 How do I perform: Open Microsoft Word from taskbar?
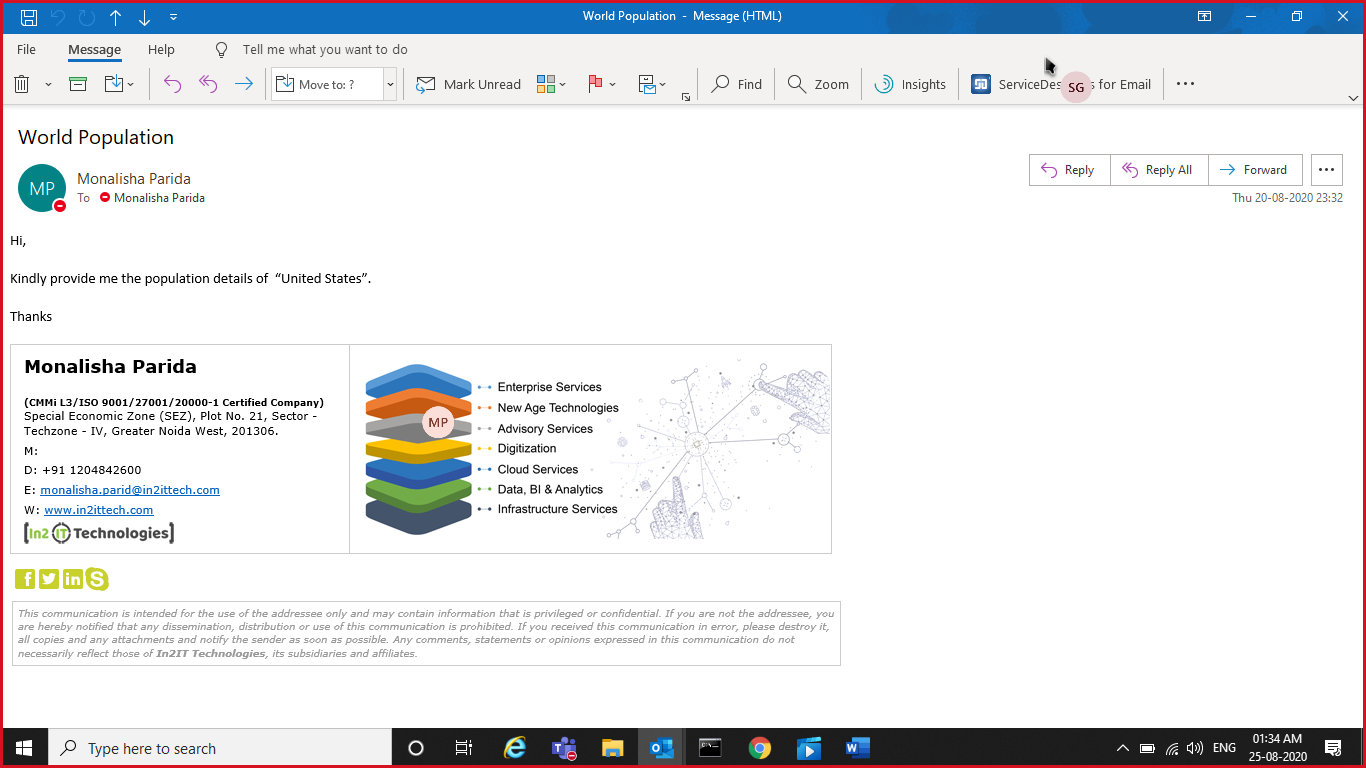858,748
